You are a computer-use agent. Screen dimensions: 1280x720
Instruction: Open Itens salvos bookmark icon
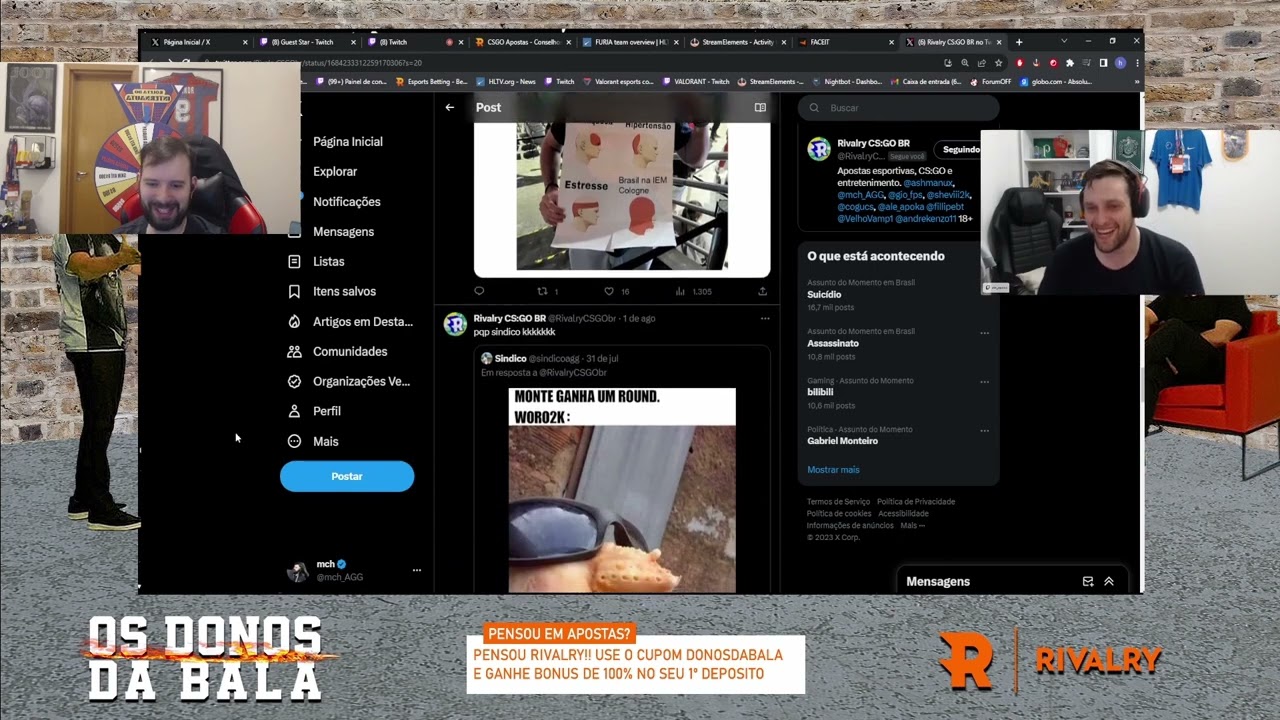(x=294, y=291)
